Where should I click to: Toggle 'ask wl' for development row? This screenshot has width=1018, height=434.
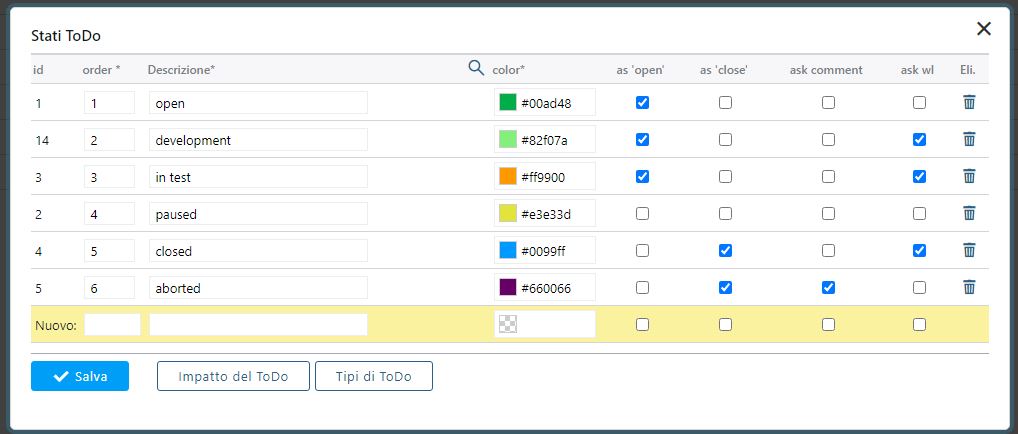(x=919, y=139)
